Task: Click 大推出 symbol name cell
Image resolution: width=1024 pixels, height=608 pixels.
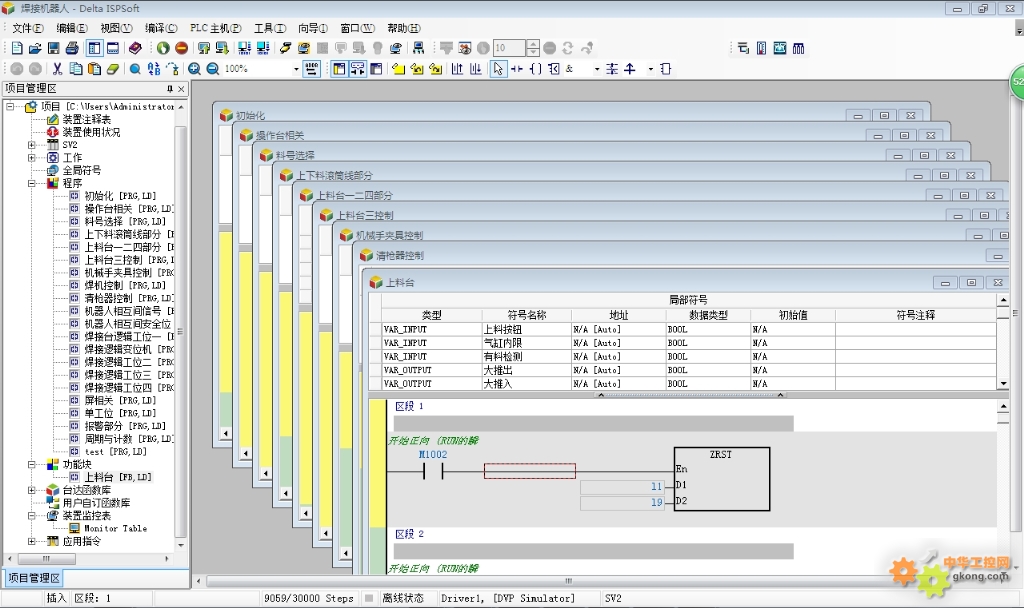Action: 526,370
